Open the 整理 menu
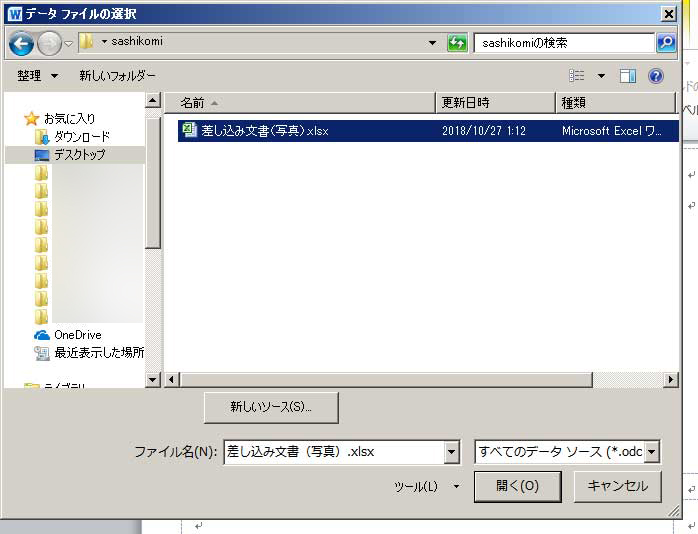This screenshot has height=534, width=698. tap(38, 76)
